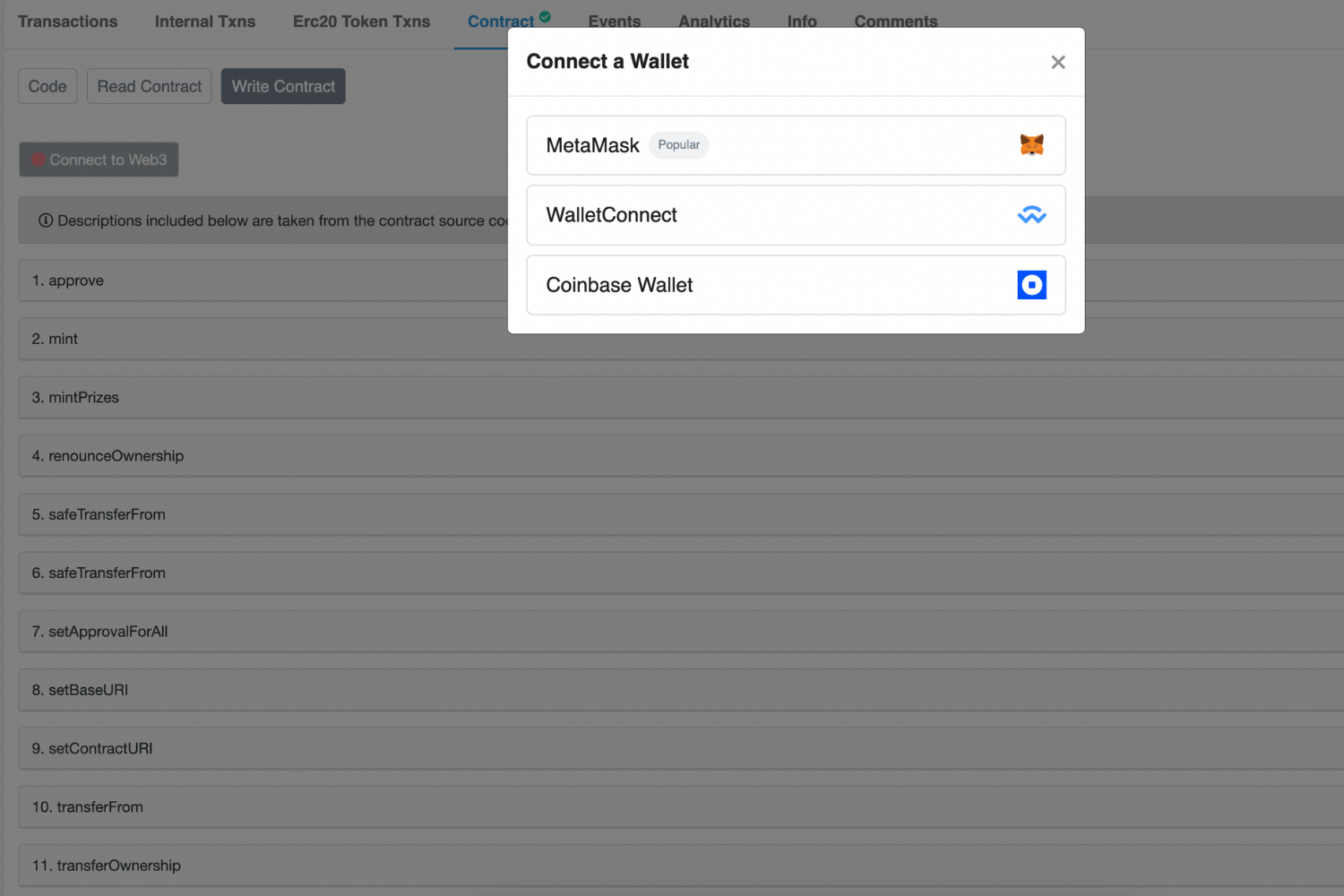Screen dimensions: 1344x896
Task: Switch to the Transactions tab
Action: pyautogui.click(x=67, y=22)
